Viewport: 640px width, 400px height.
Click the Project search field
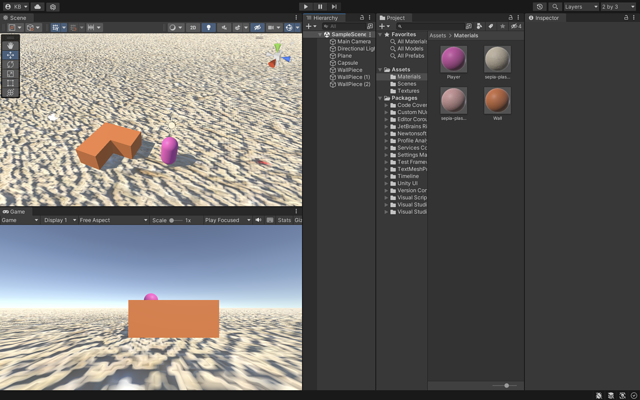[429, 26]
